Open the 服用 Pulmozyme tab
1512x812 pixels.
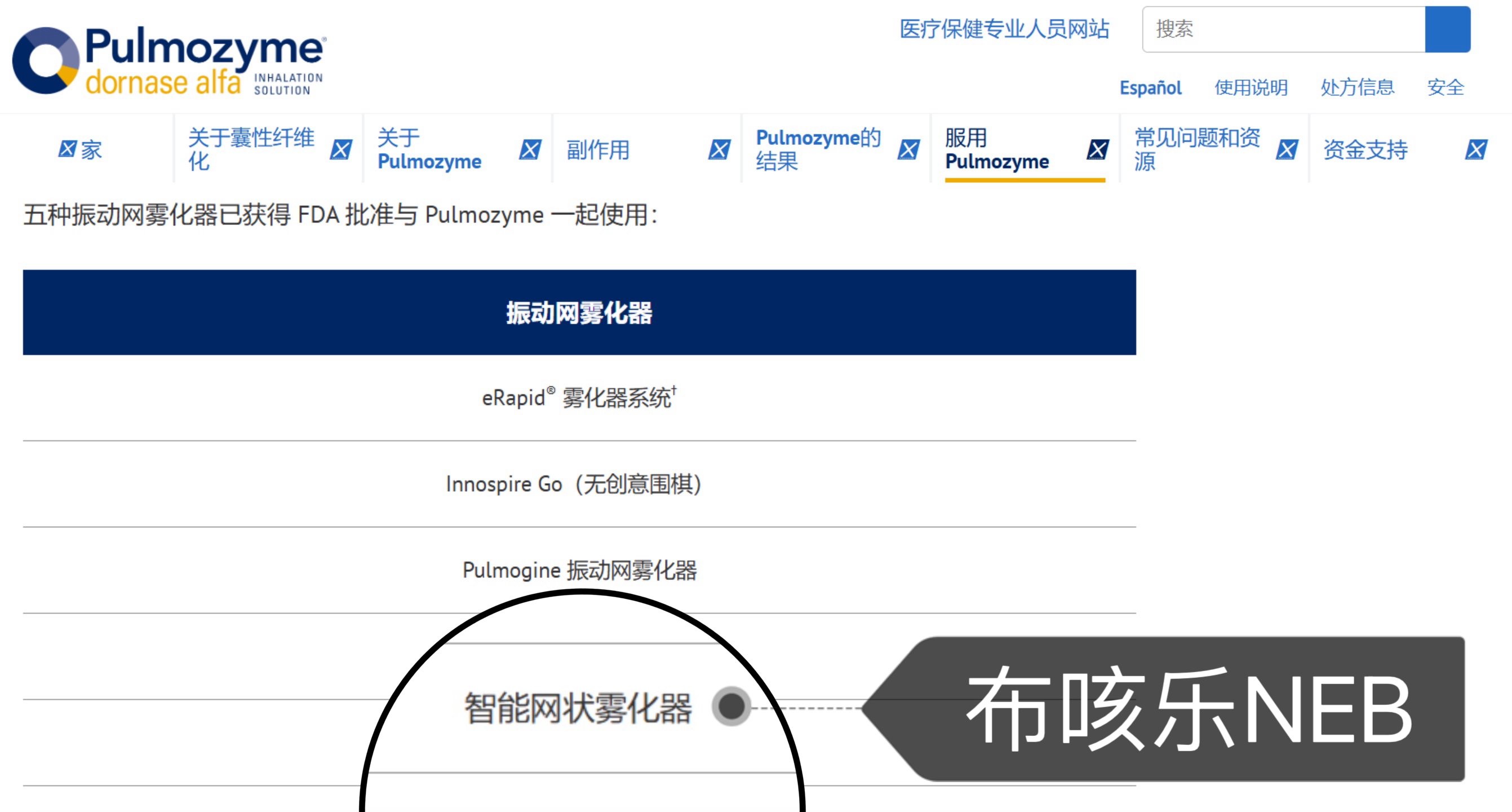[997, 149]
